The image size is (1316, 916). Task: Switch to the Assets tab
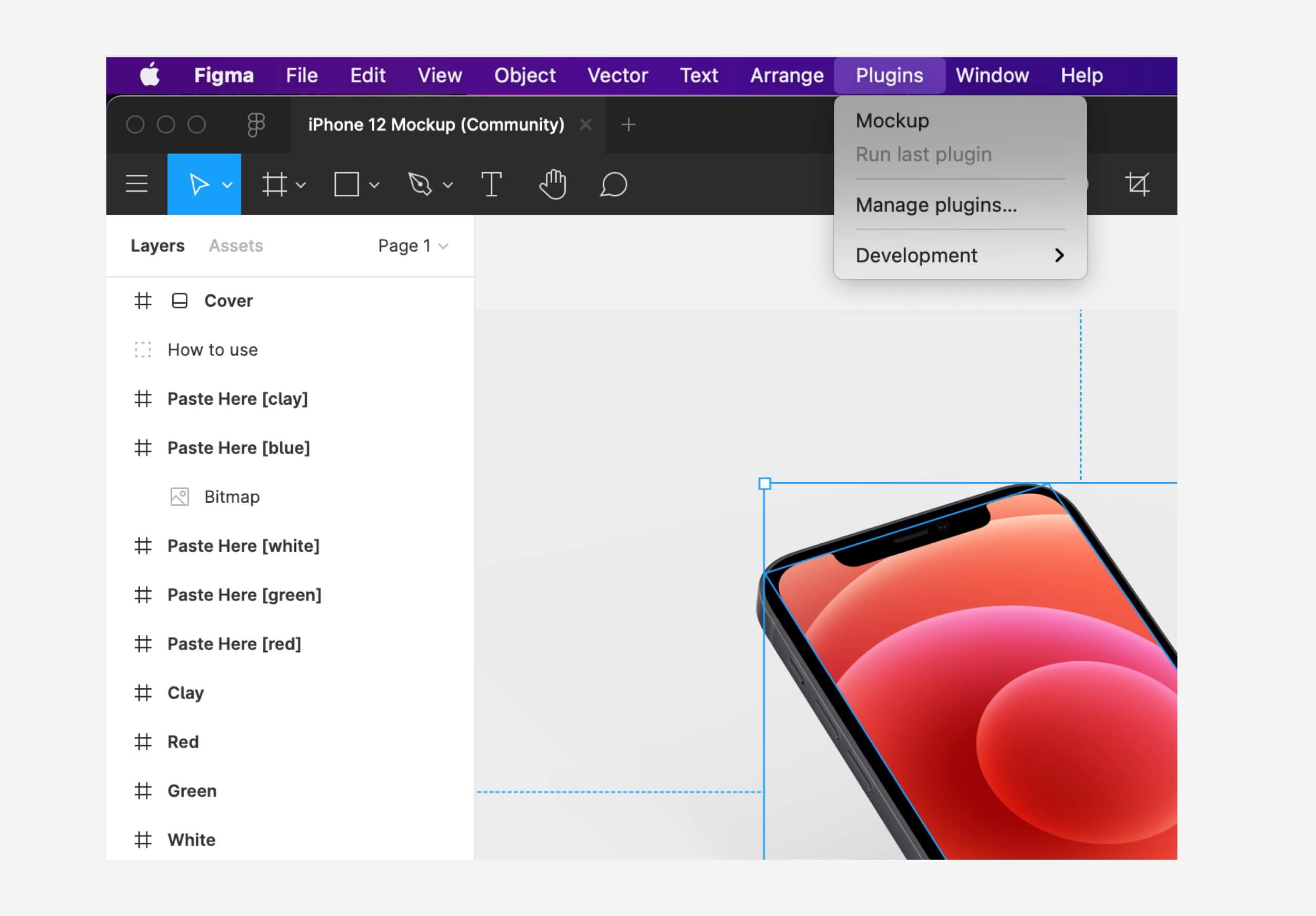click(236, 245)
